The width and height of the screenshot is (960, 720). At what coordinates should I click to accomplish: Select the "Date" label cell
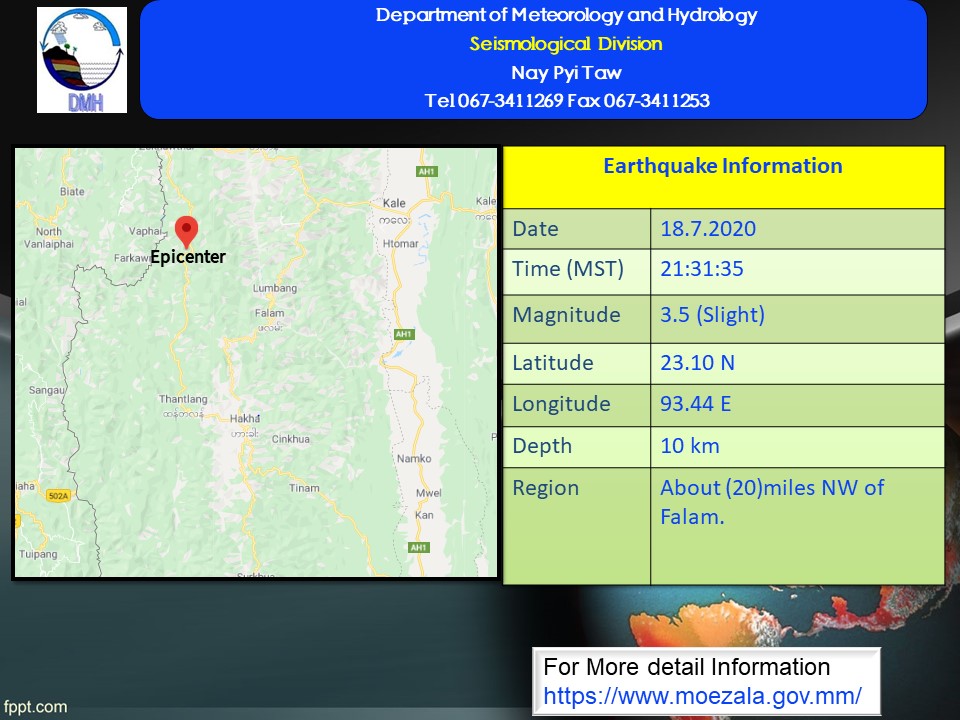point(577,229)
